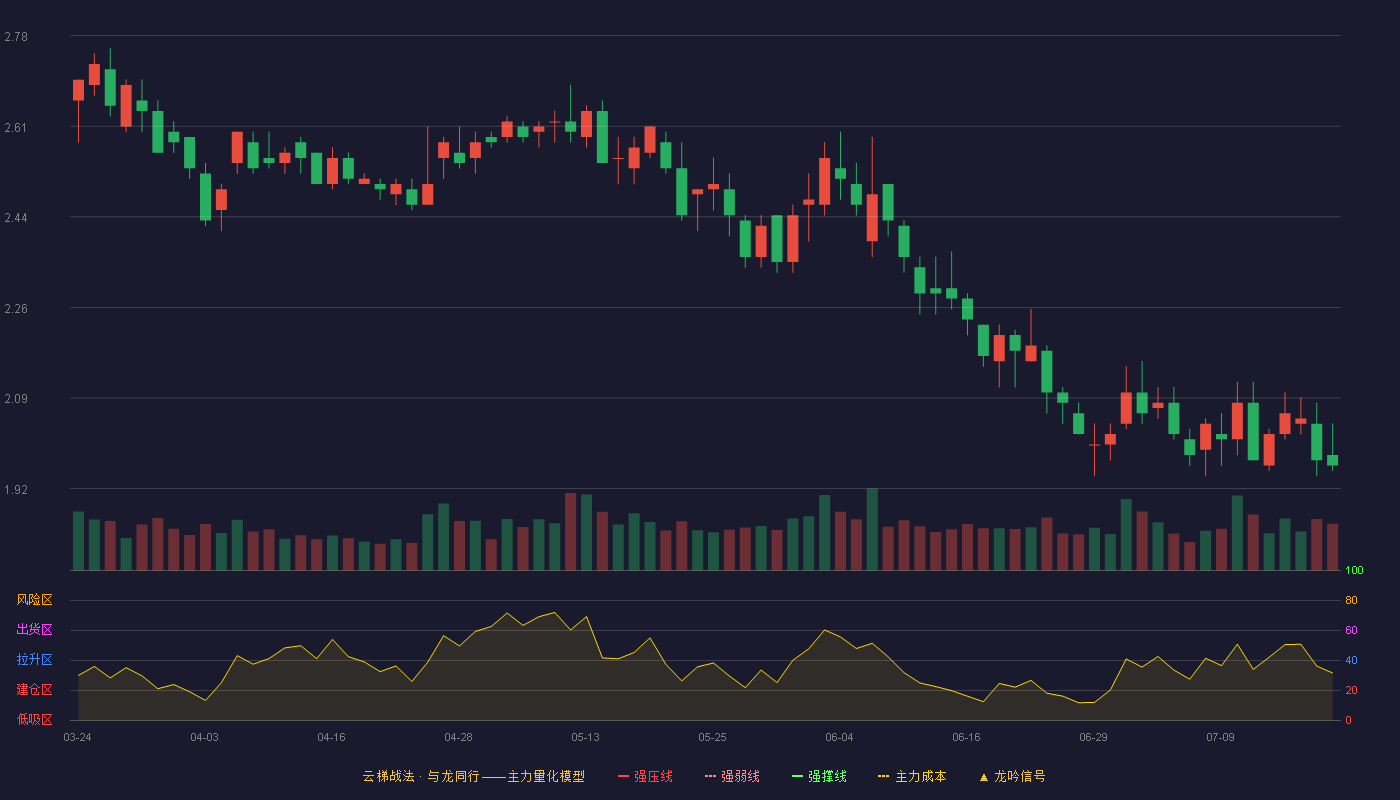Click the 主力成本 dashed legend marker
The height and width of the screenshot is (800, 1400).
pyautogui.click(x=883, y=776)
